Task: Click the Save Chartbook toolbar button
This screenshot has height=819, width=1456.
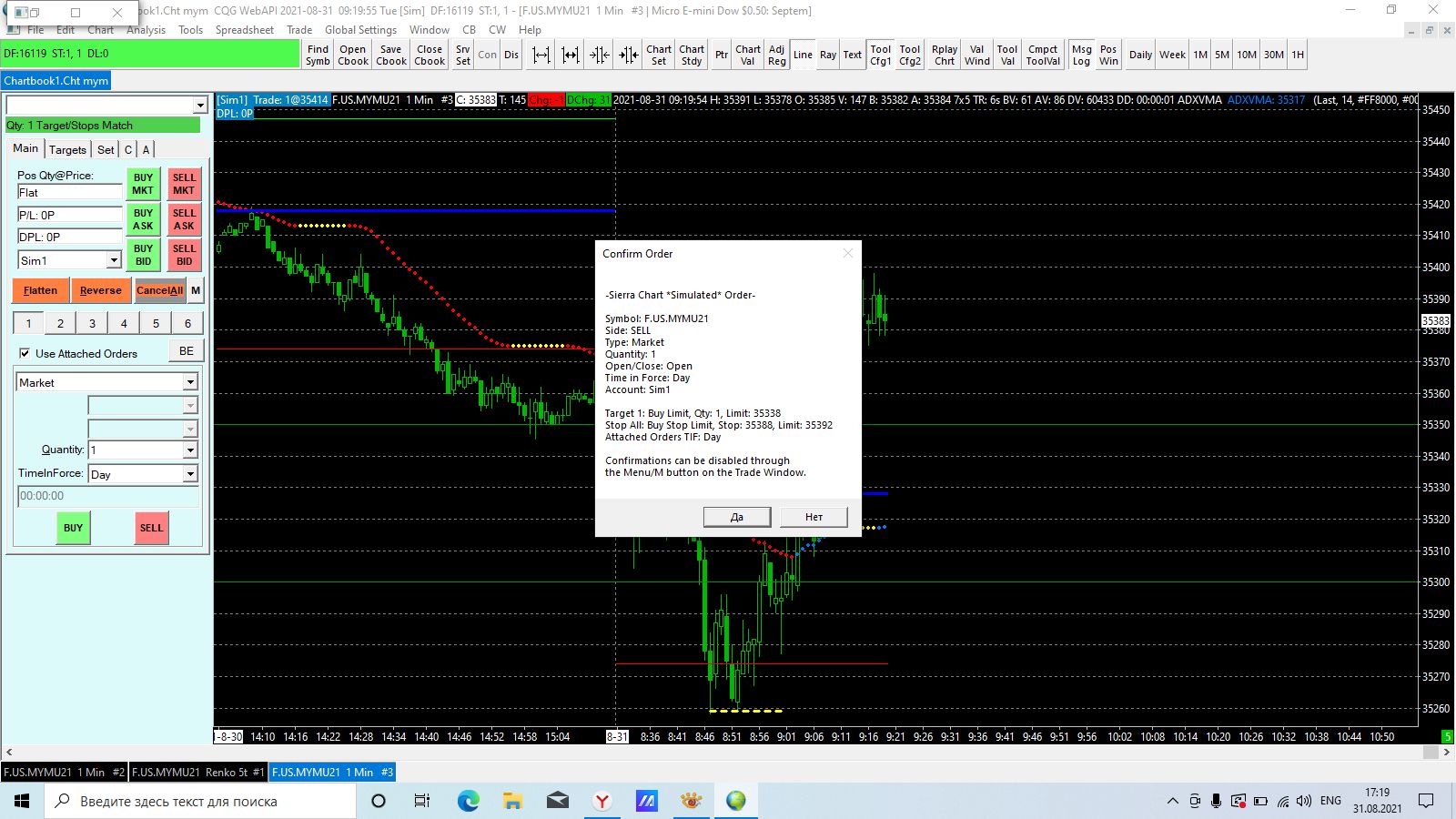Action: point(391,56)
